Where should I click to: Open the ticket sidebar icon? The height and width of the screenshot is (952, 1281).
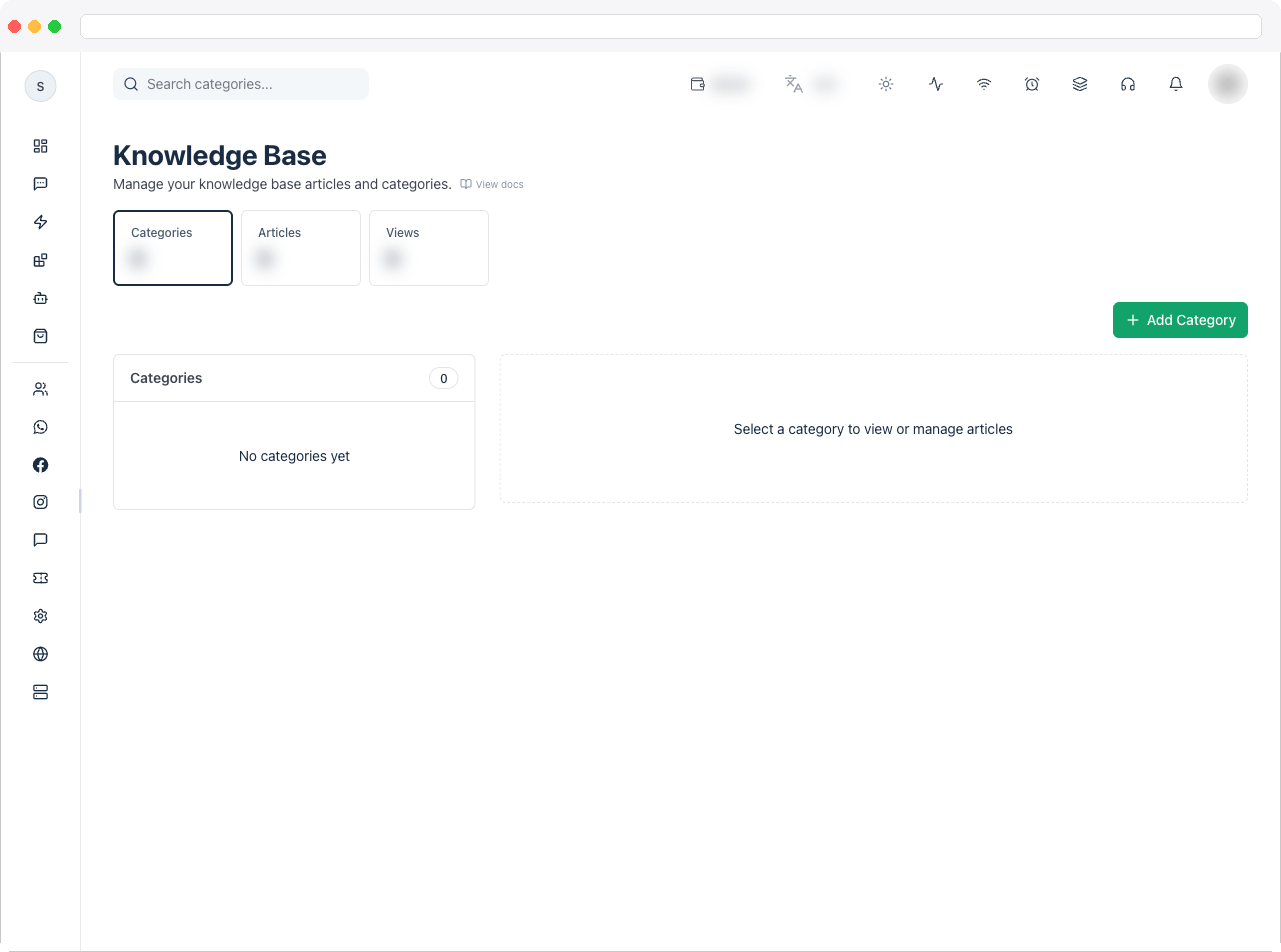40,578
